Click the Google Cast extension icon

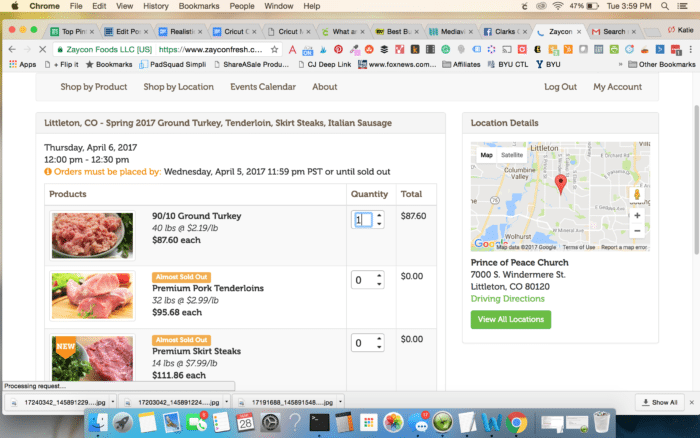coord(507,49)
